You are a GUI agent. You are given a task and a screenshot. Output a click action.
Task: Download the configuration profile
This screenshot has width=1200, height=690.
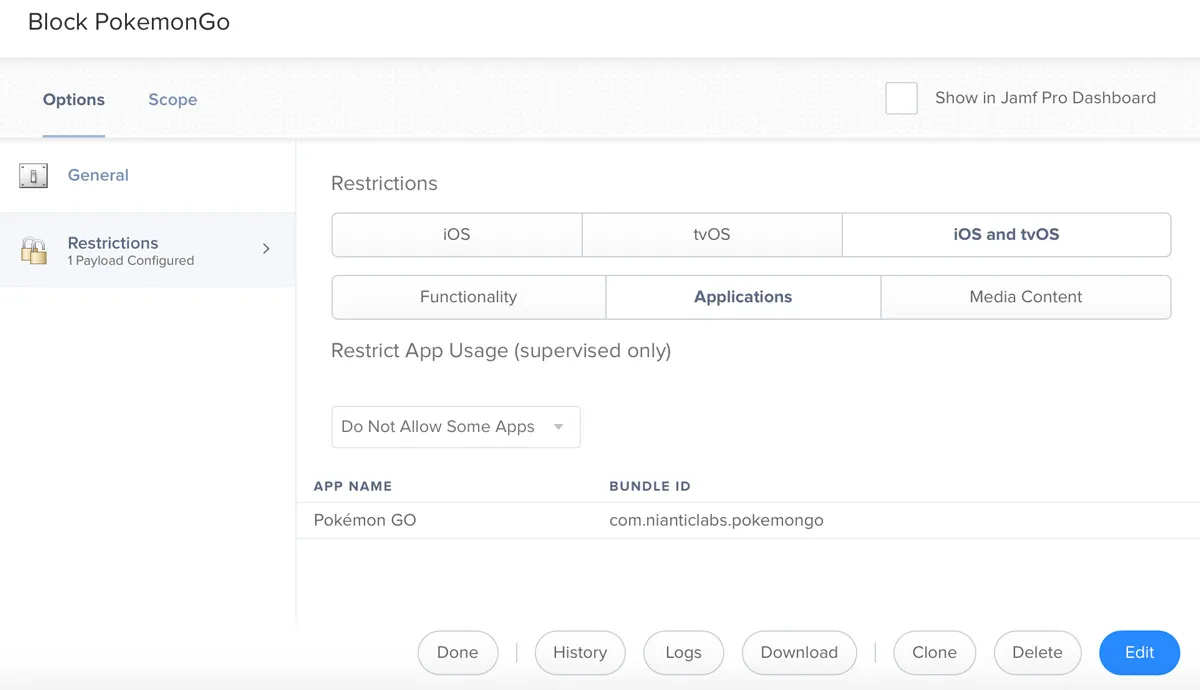799,652
